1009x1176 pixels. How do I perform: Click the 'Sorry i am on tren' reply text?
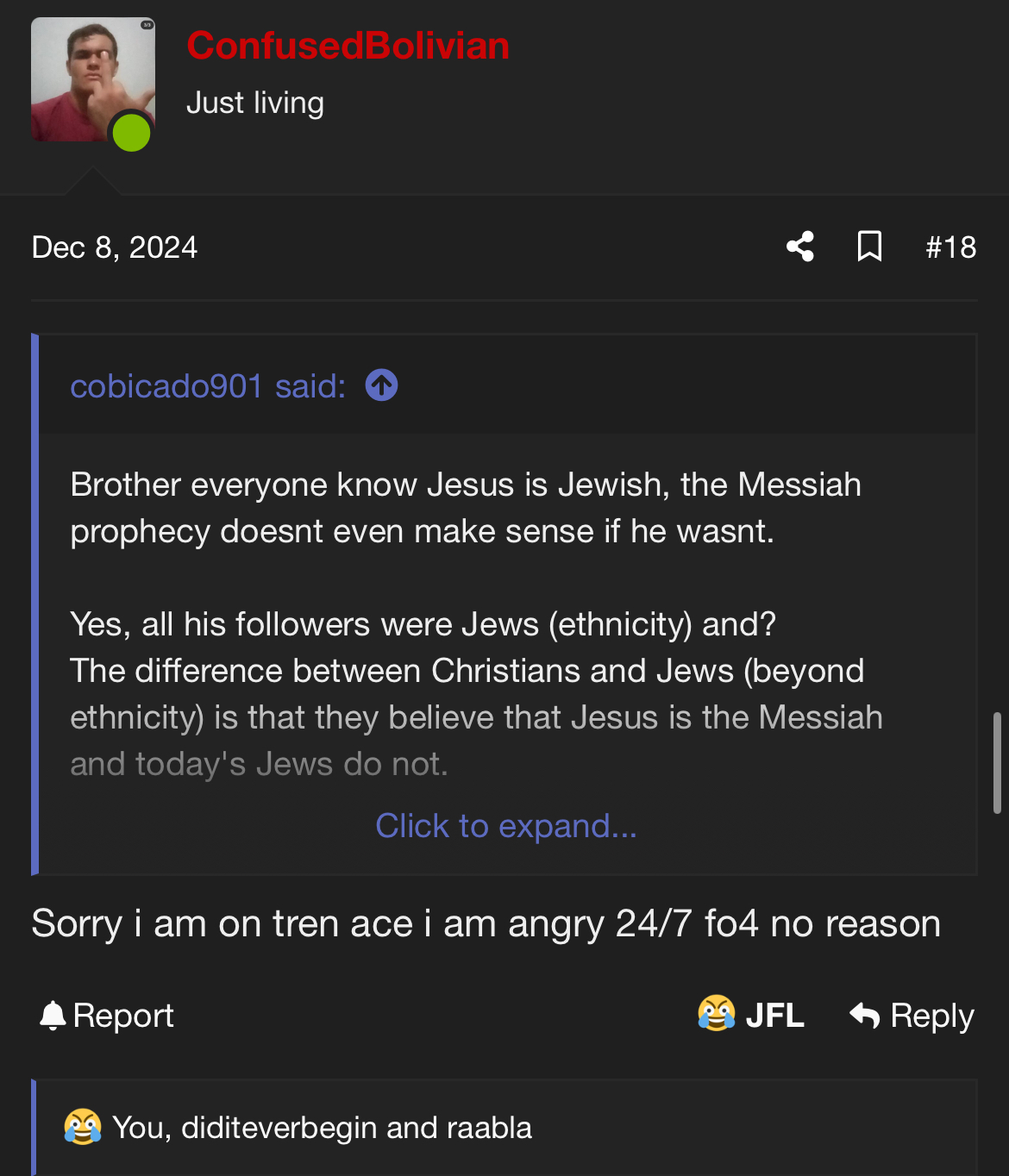click(486, 923)
